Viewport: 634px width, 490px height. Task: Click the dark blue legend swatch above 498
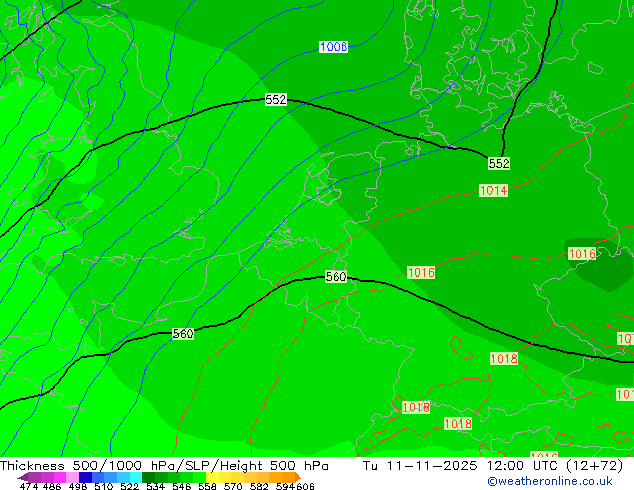85,477
